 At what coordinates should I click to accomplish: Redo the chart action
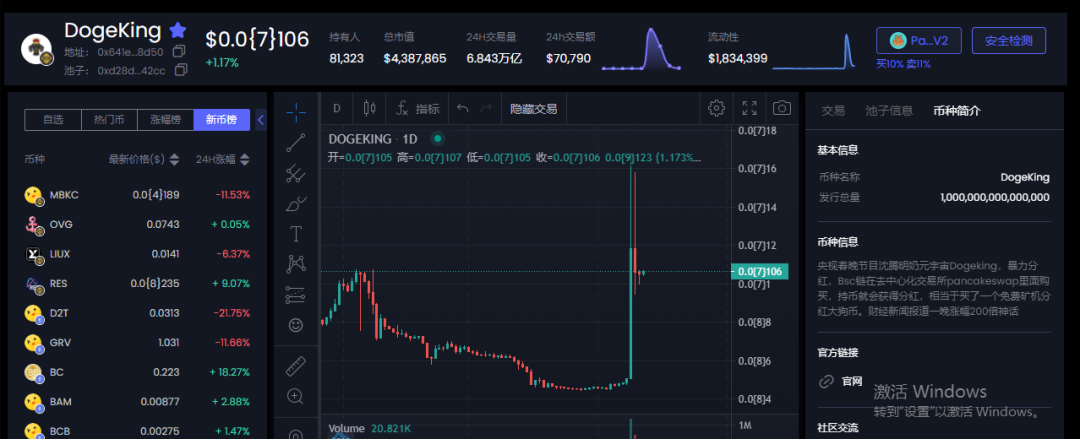486,108
